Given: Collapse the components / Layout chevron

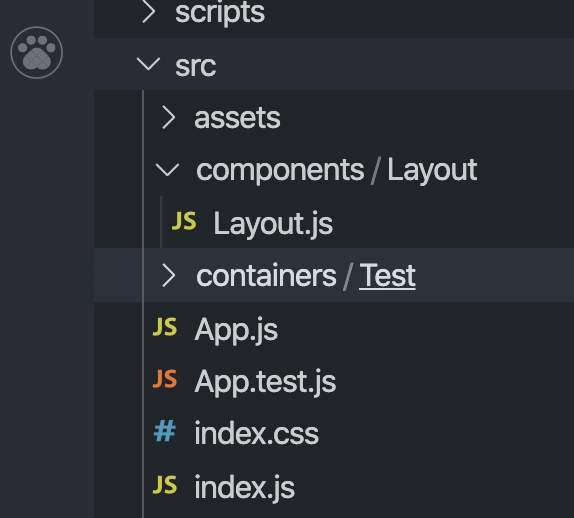Looking at the screenshot, I should tap(167, 170).
